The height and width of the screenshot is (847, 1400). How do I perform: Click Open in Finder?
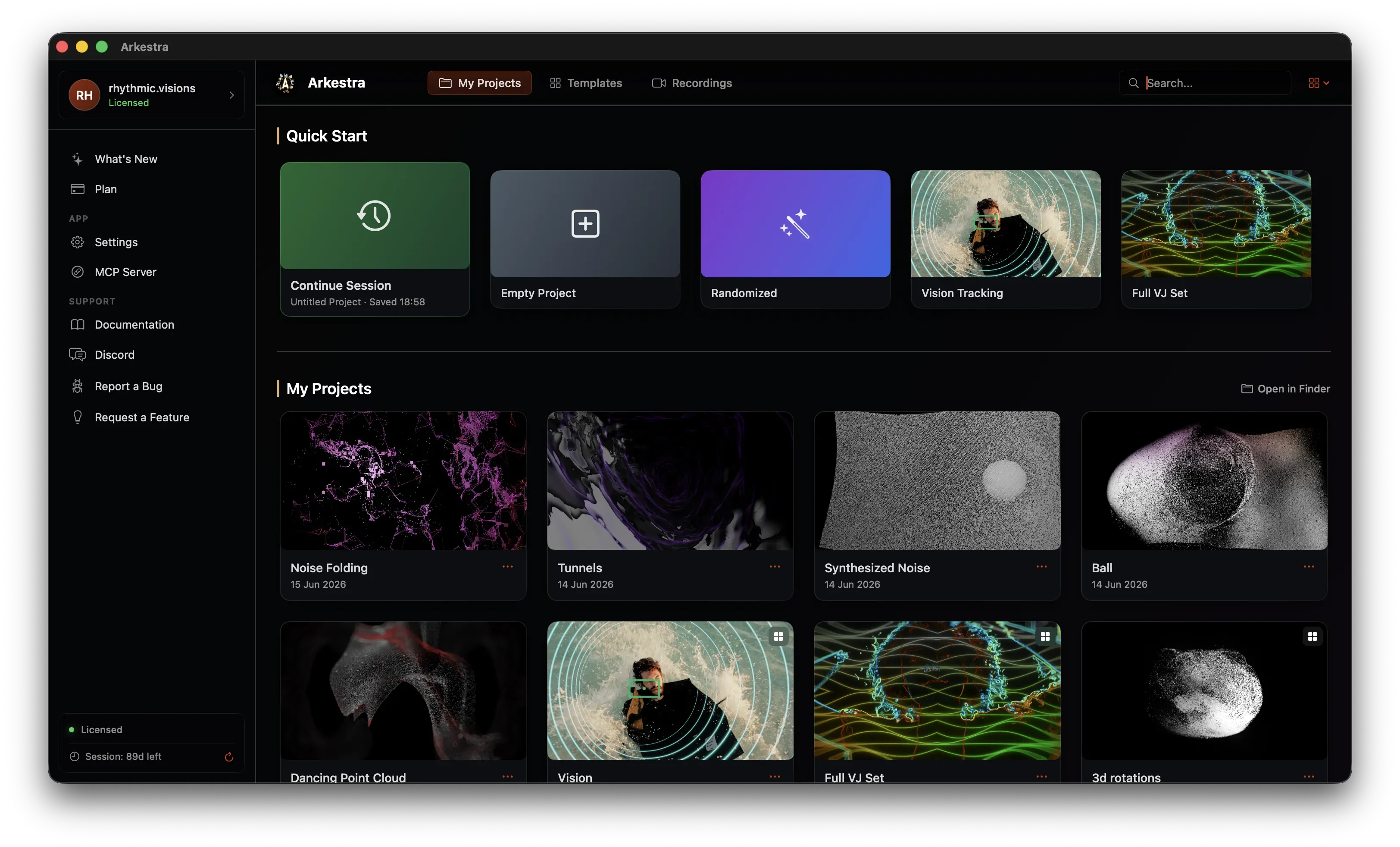(x=1285, y=389)
